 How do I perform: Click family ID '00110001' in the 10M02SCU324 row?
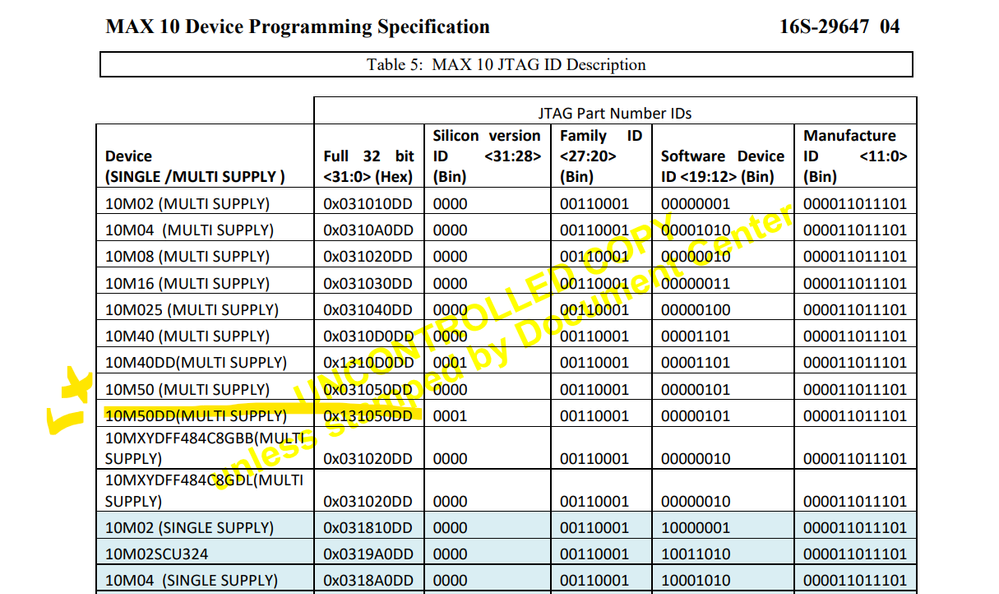pos(594,554)
